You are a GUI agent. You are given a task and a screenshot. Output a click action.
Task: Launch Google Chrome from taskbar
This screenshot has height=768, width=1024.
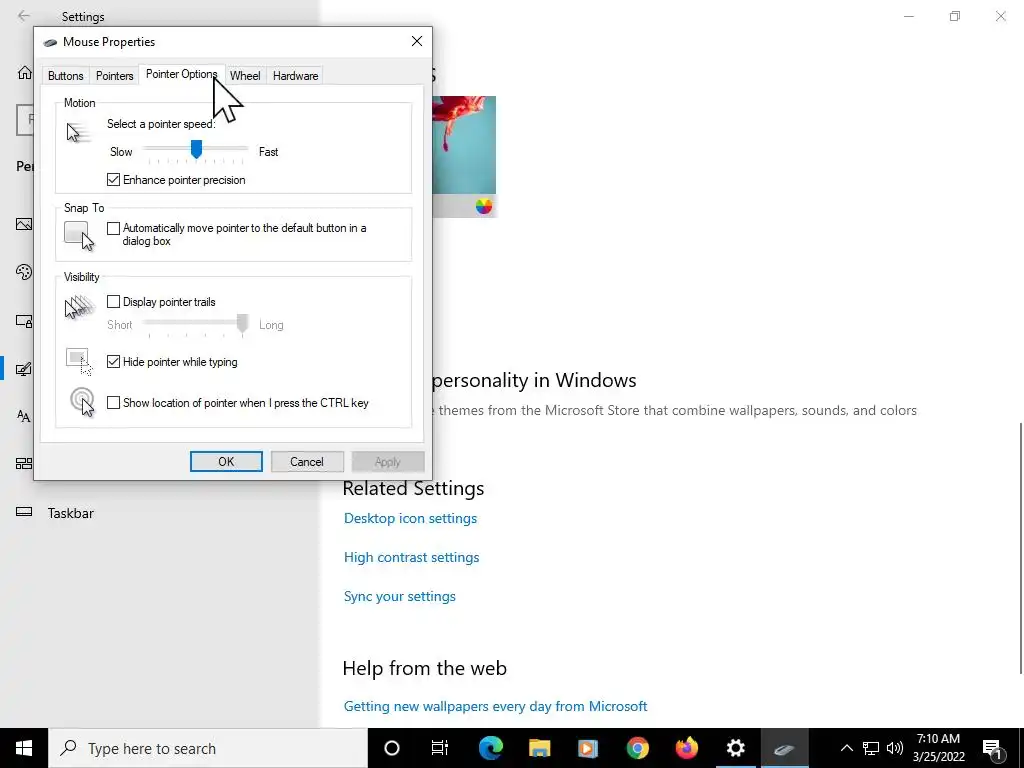(637, 748)
